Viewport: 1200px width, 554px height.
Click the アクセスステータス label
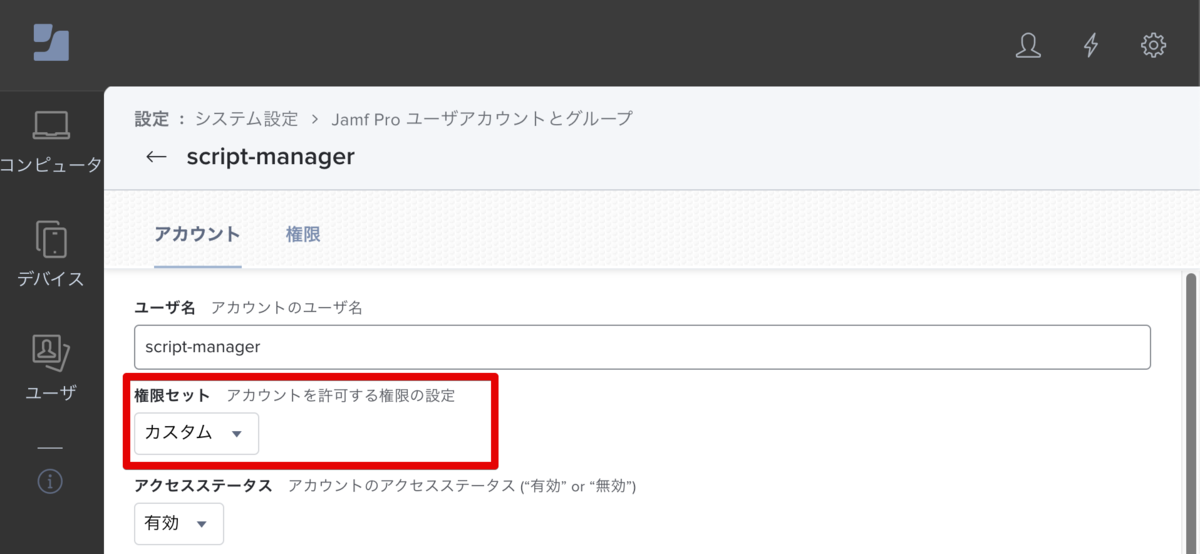point(203,486)
